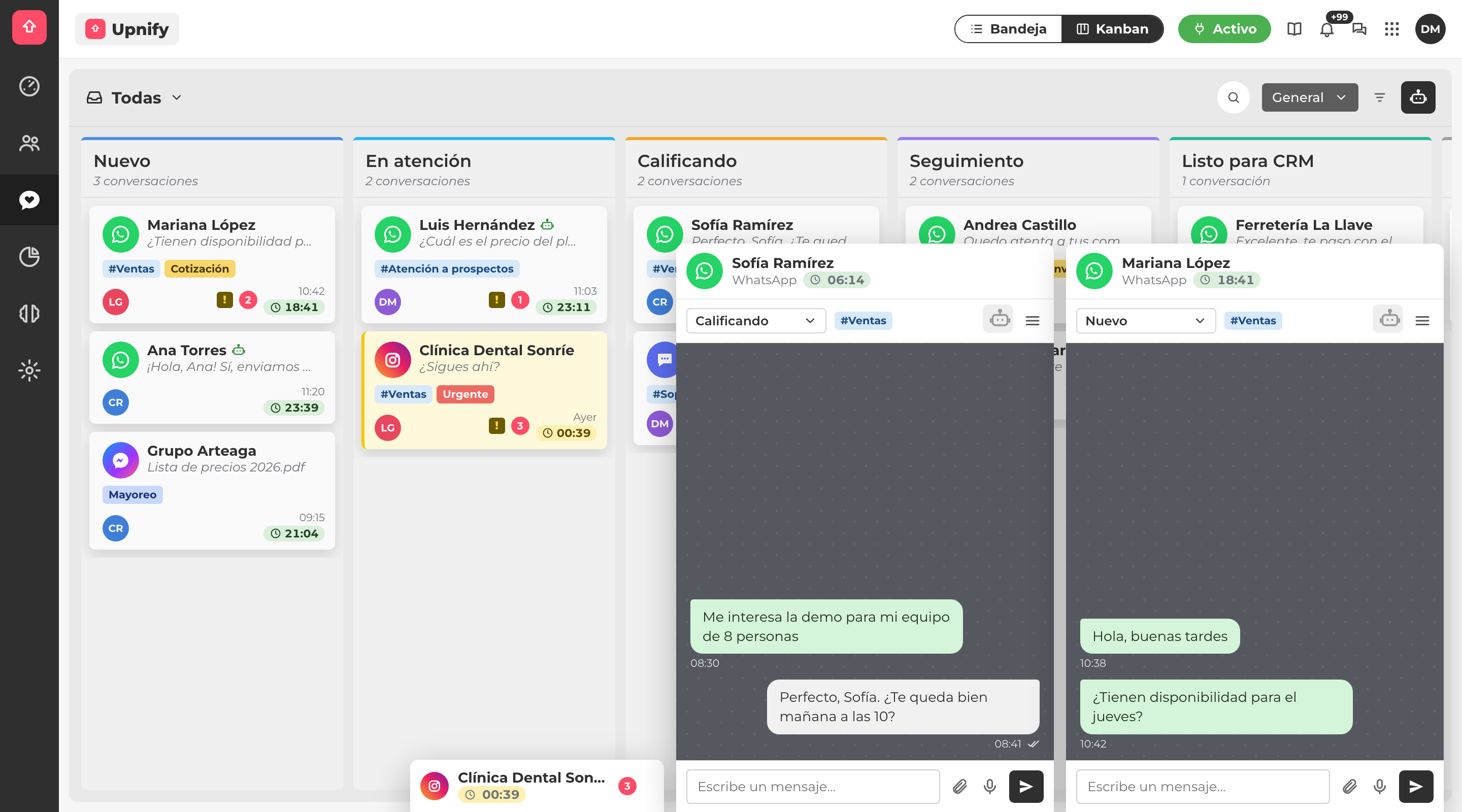Viewport: 1462px width, 812px height.
Task: Attach file in Sofía Ramírez chat
Action: (x=960, y=787)
